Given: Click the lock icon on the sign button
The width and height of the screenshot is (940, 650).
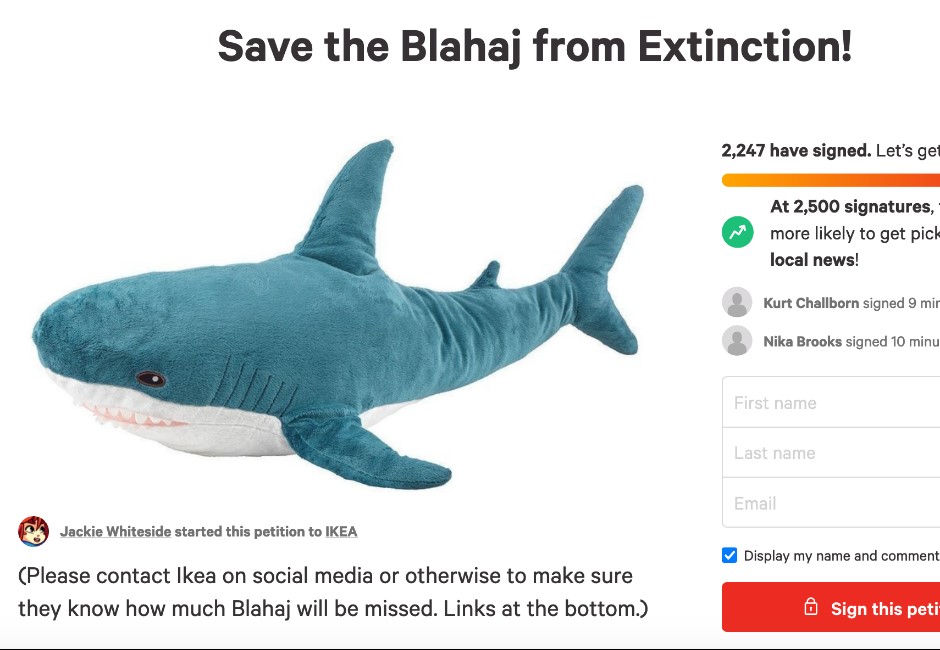Looking at the screenshot, I should pos(811,608).
